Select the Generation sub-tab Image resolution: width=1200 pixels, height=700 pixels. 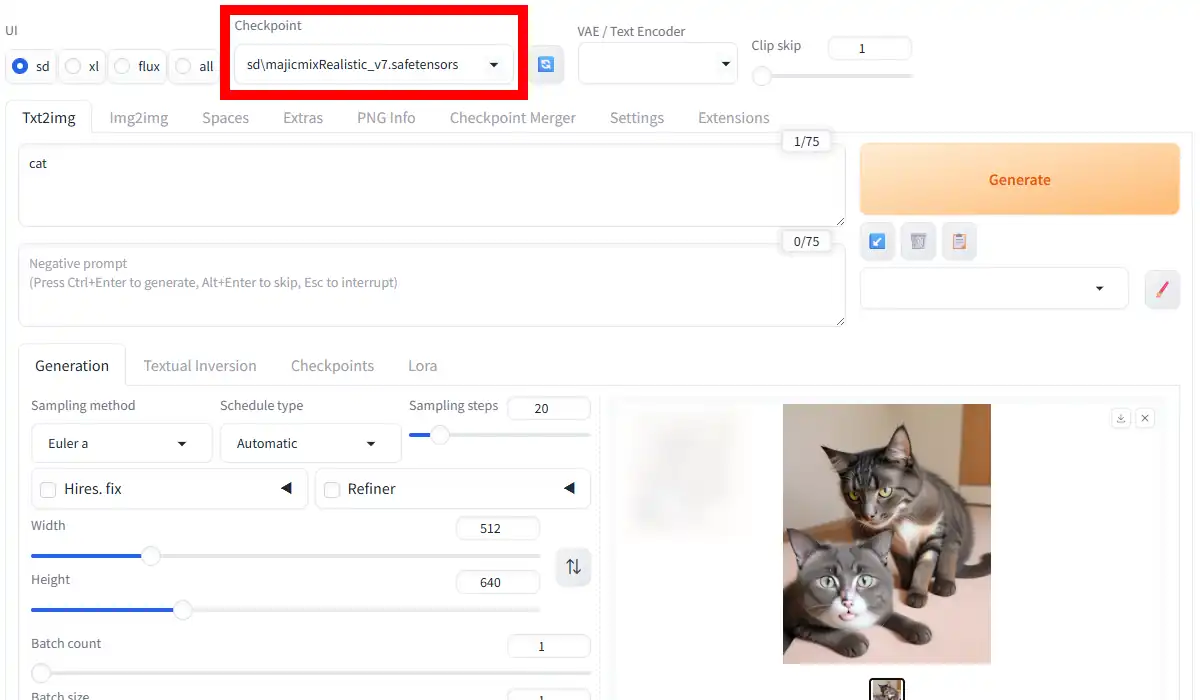72,366
